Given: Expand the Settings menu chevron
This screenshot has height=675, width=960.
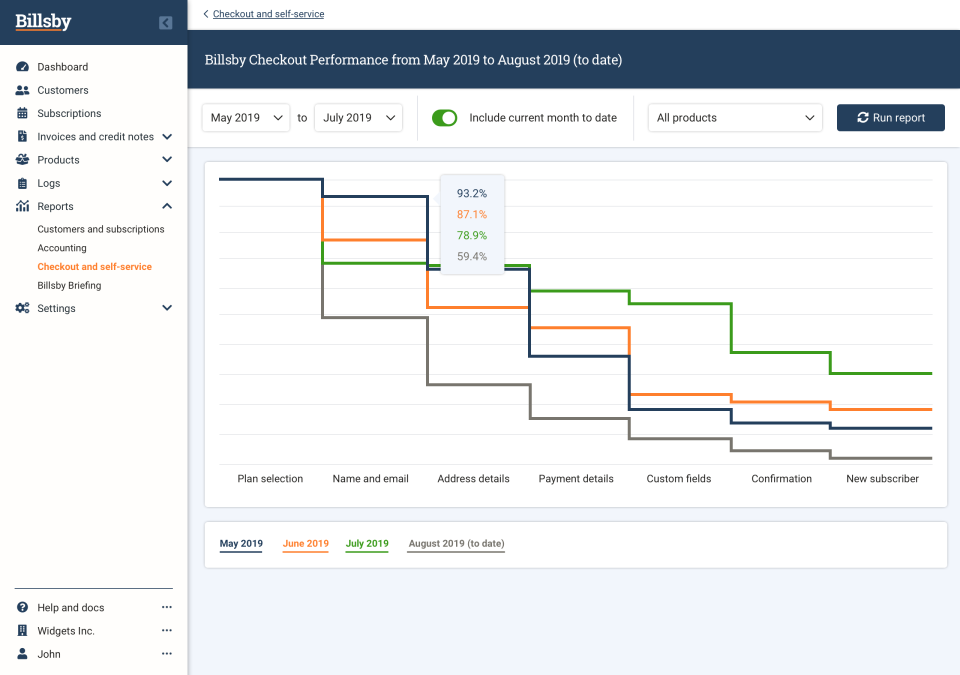Looking at the screenshot, I should point(166,308).
